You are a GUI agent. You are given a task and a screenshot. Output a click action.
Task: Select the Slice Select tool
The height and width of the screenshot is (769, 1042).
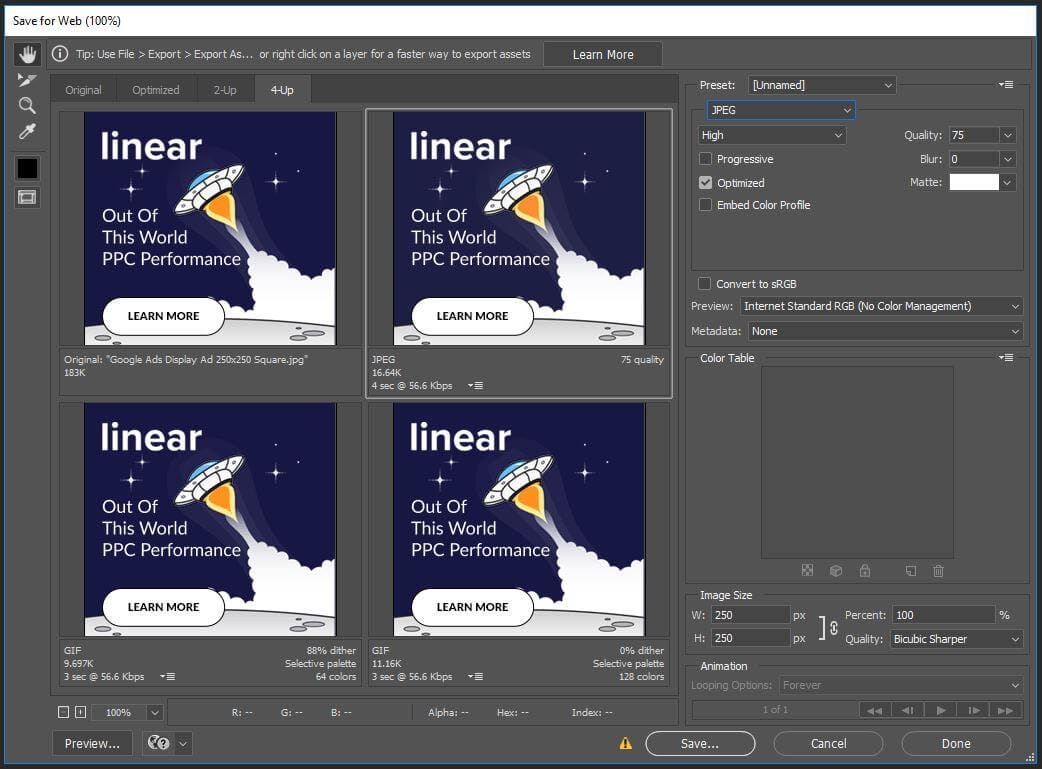(27, 80)
